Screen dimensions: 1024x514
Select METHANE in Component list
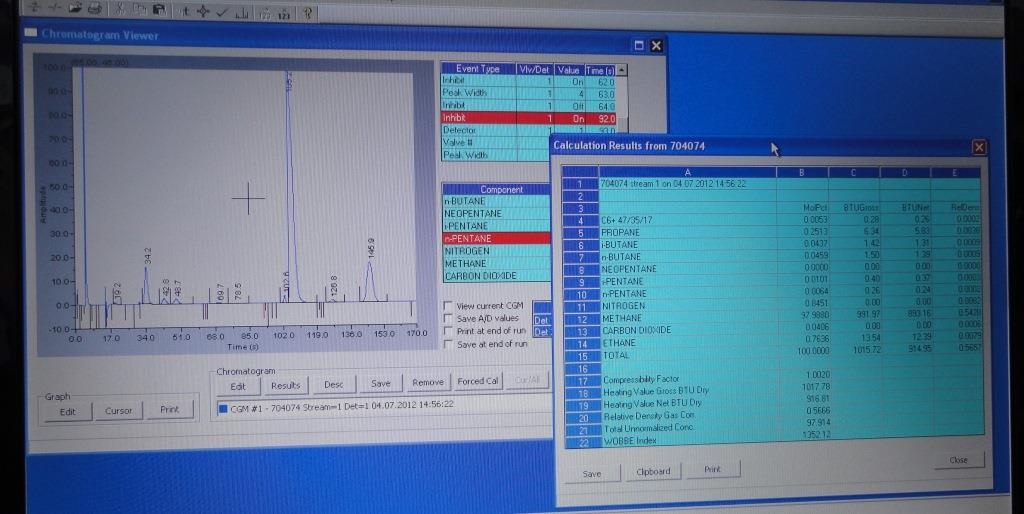tap(496, 263)
